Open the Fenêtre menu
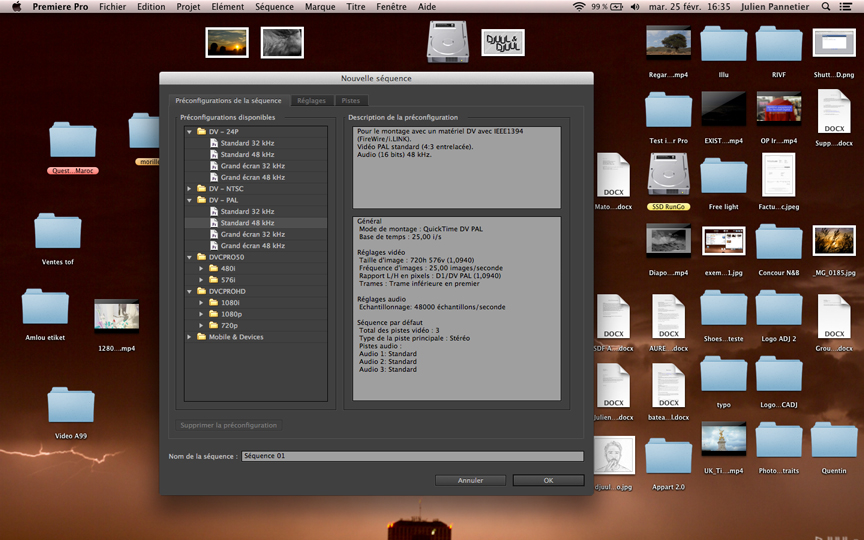Viewport: 864px width, 540px height. [391, 7]
